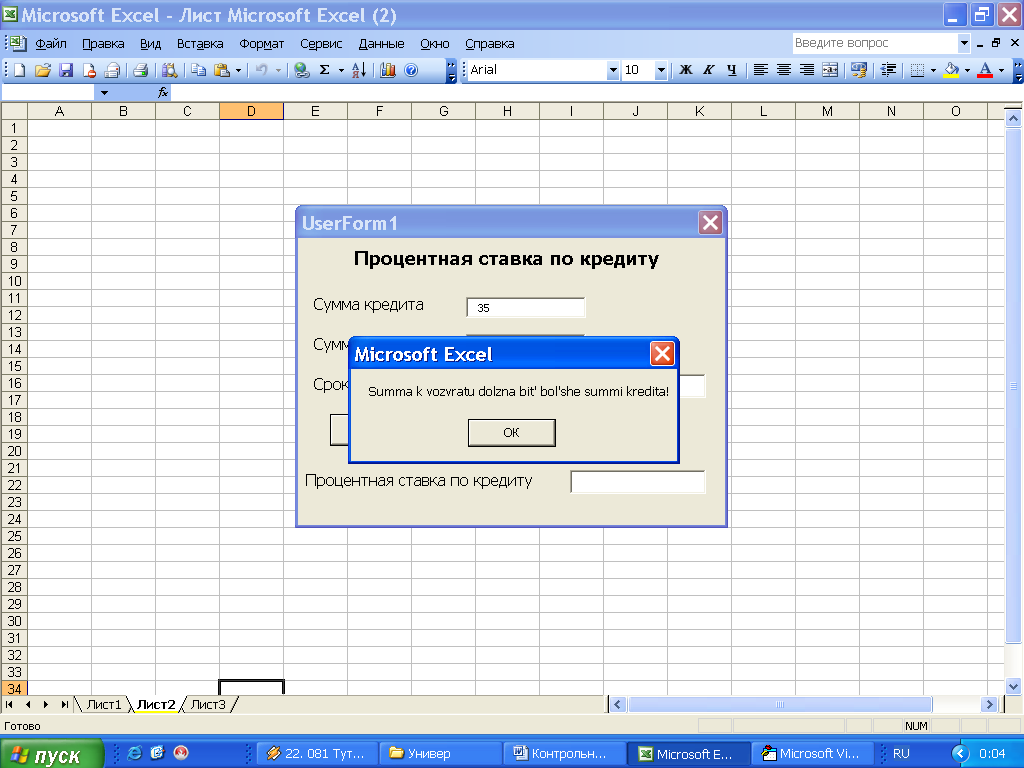This screenshot has height=768, width=1024.
Task: Expand the Paste options arrow
Action: [x=238, y=70]
